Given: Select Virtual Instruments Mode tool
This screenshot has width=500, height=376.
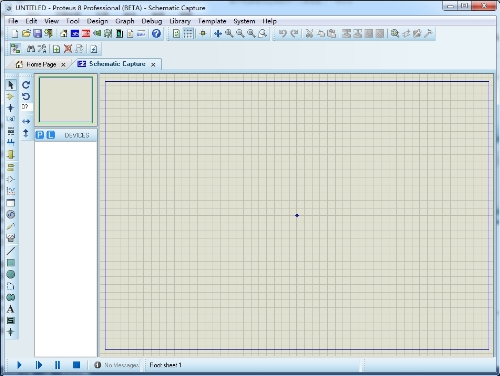Looking at the screenshot, I should (x=11, y=238).
